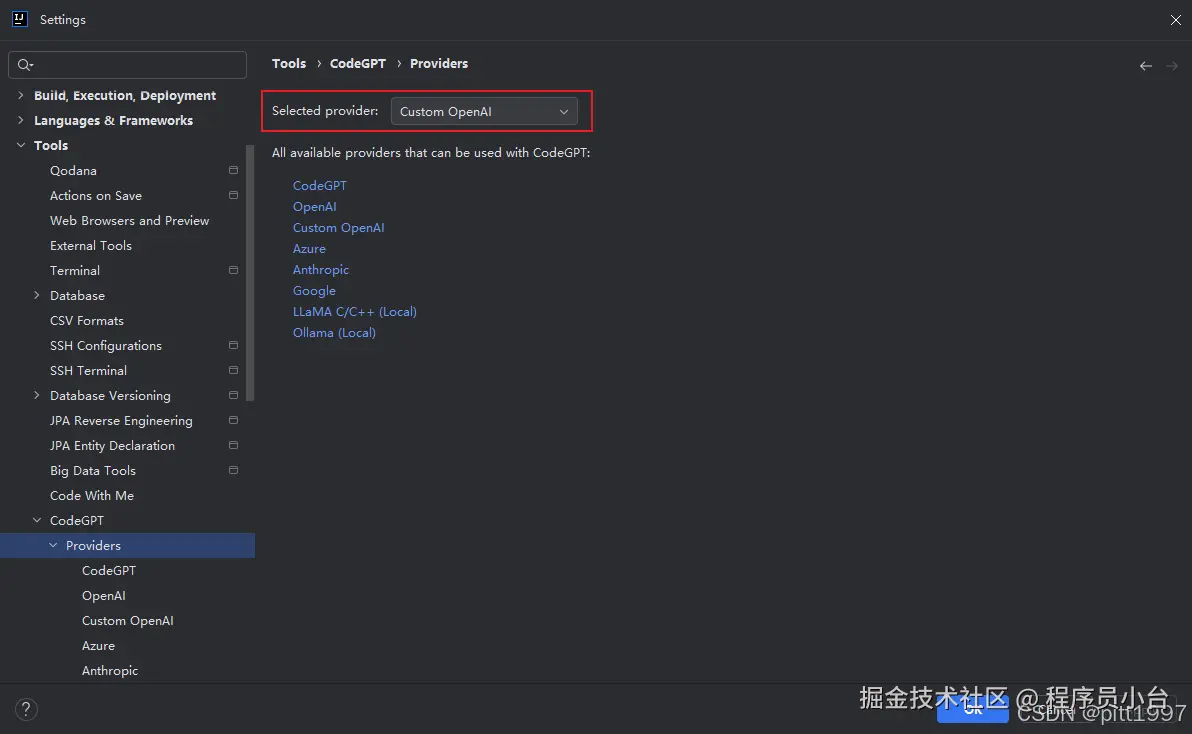The image size is (1192, 734).
Task: Expand Languages & Frameworks section
Action: coord(21,120)
